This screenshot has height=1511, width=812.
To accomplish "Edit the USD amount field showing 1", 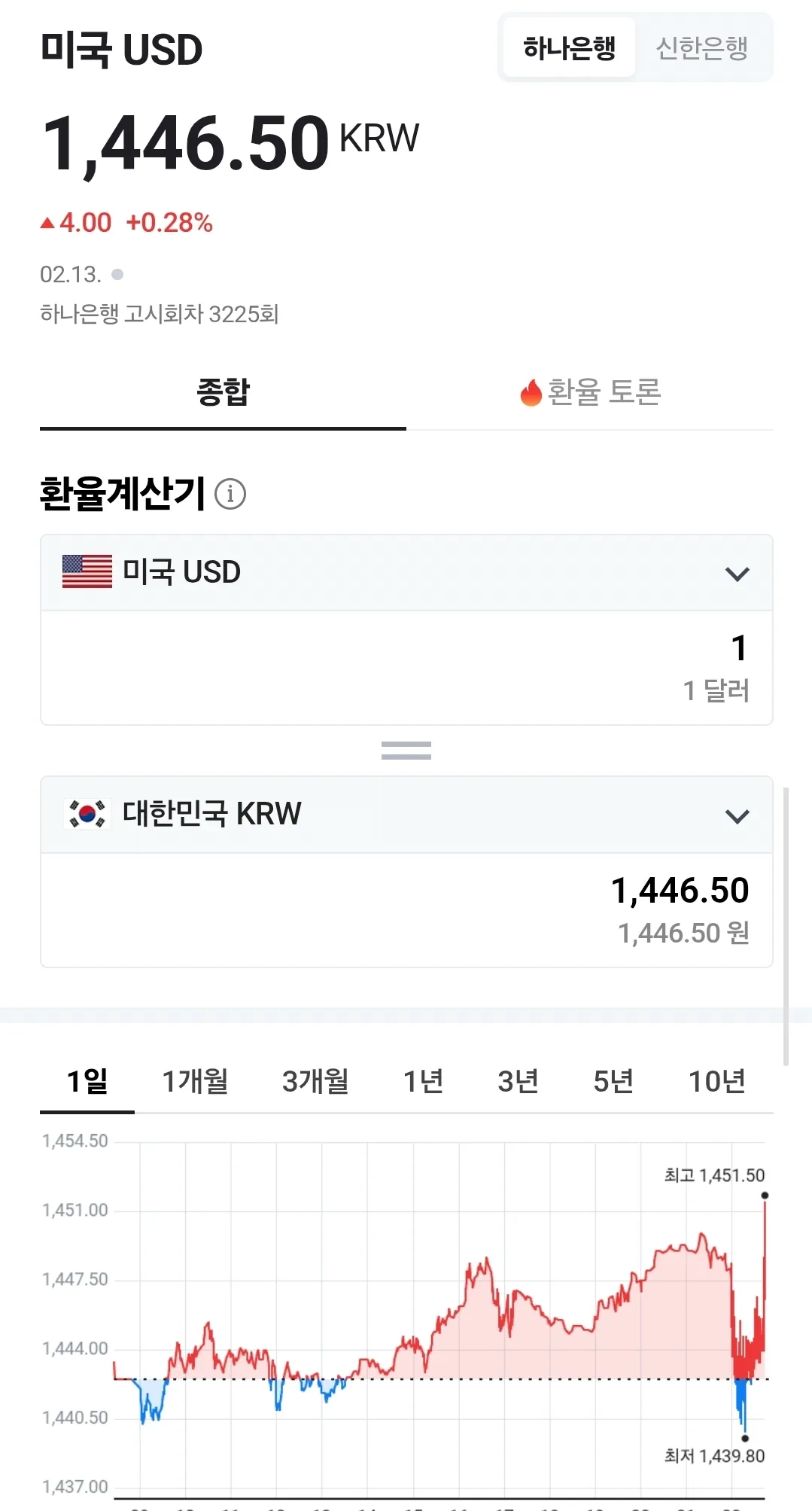I will tap(406, 668).
